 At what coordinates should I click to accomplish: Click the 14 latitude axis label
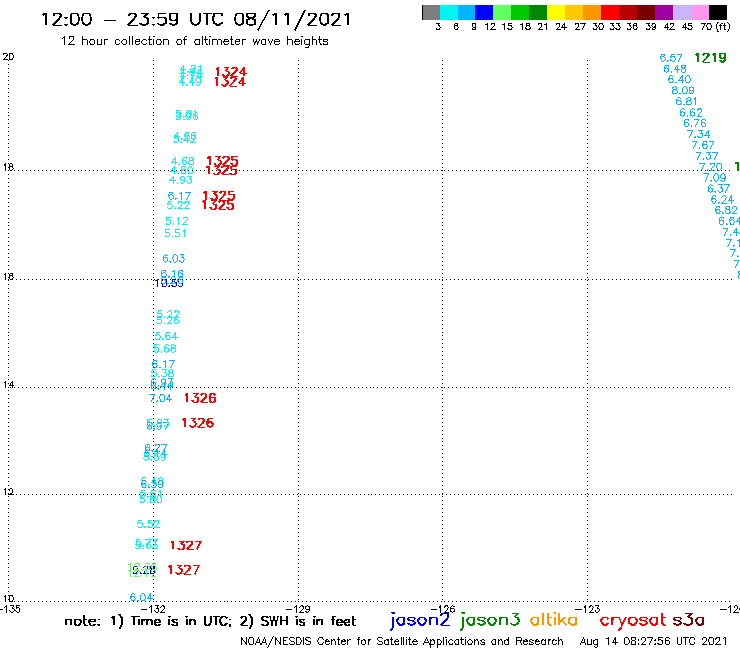8,385
